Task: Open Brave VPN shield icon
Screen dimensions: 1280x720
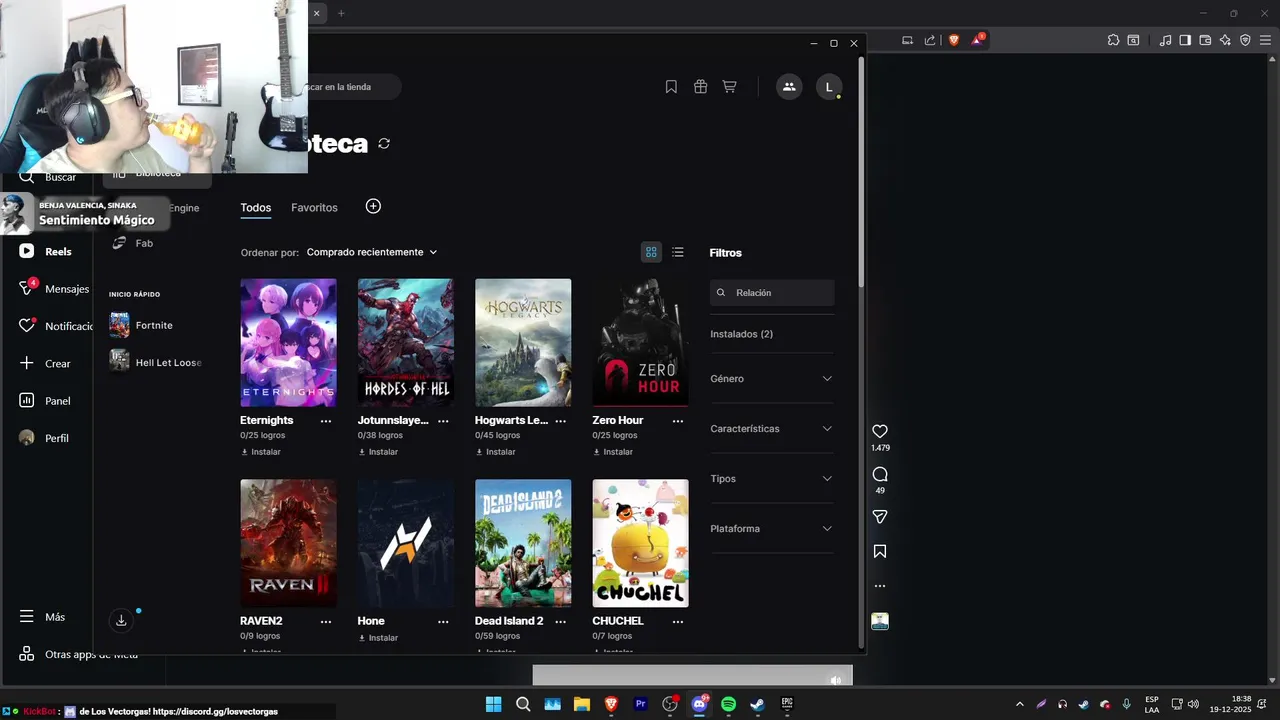Action: 1245,40
